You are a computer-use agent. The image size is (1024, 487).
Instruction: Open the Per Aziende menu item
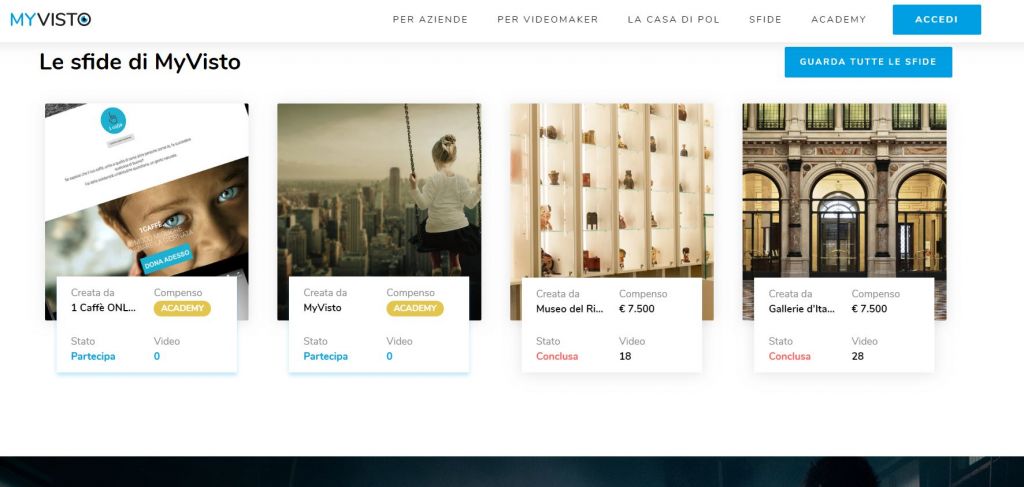click(x=430, y=20)
